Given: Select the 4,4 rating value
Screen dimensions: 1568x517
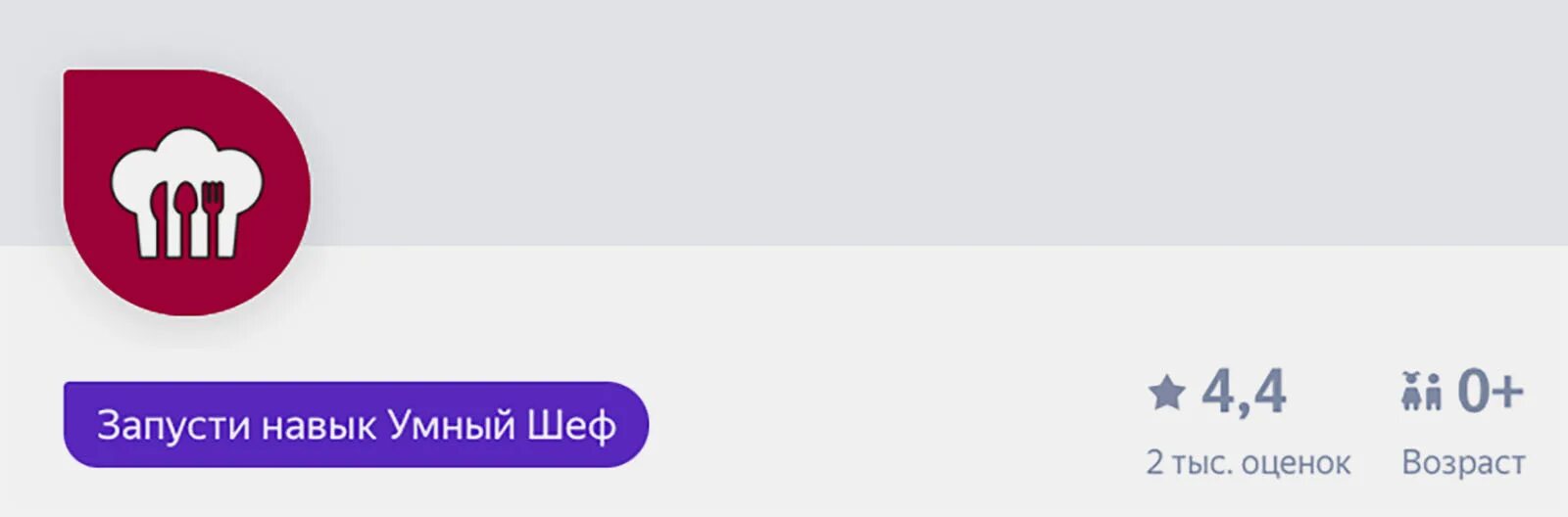Looking at the screenshot, I should pos(1244,392).
